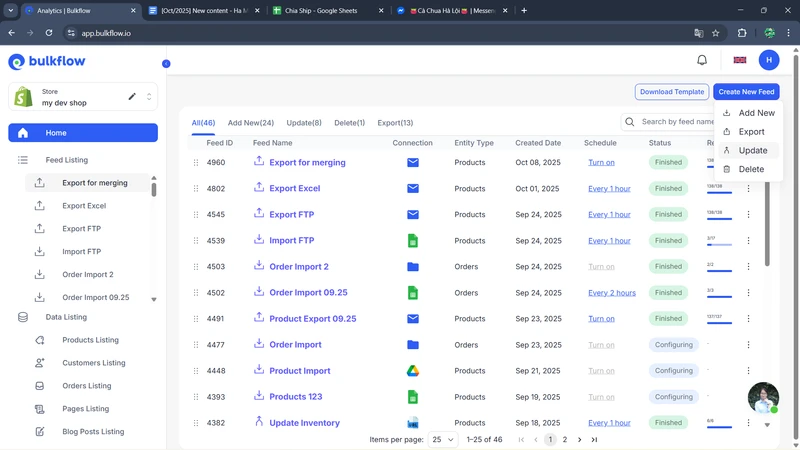Open the Export Excel feed link
This screenshot has height=450, width=800.
coord(294,189)
